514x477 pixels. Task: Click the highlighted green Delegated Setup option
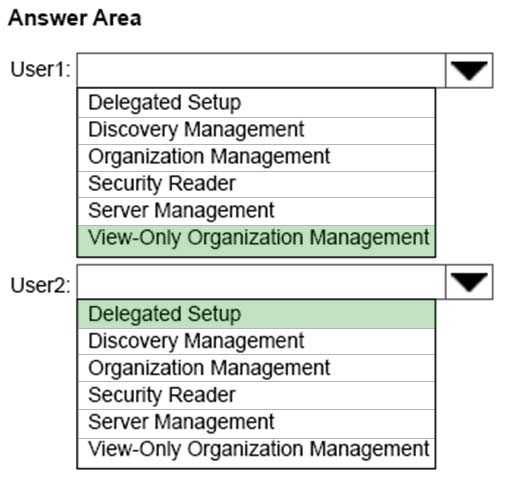coord(256,314)
